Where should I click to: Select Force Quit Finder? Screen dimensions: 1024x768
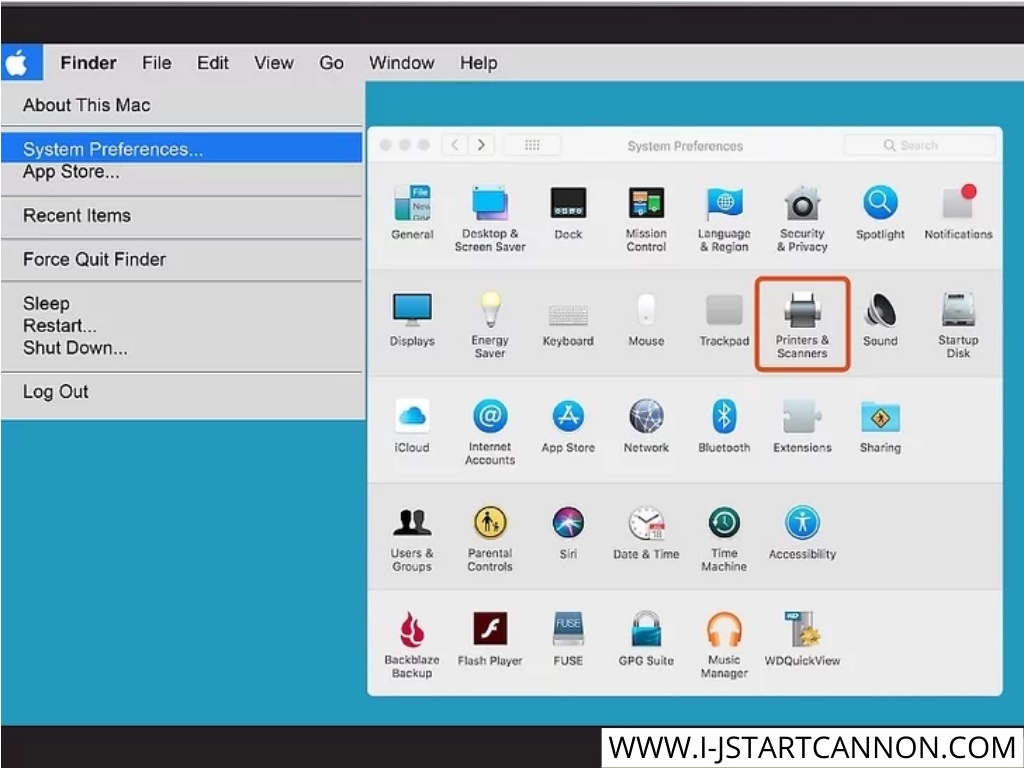click(x=182, y=259)
